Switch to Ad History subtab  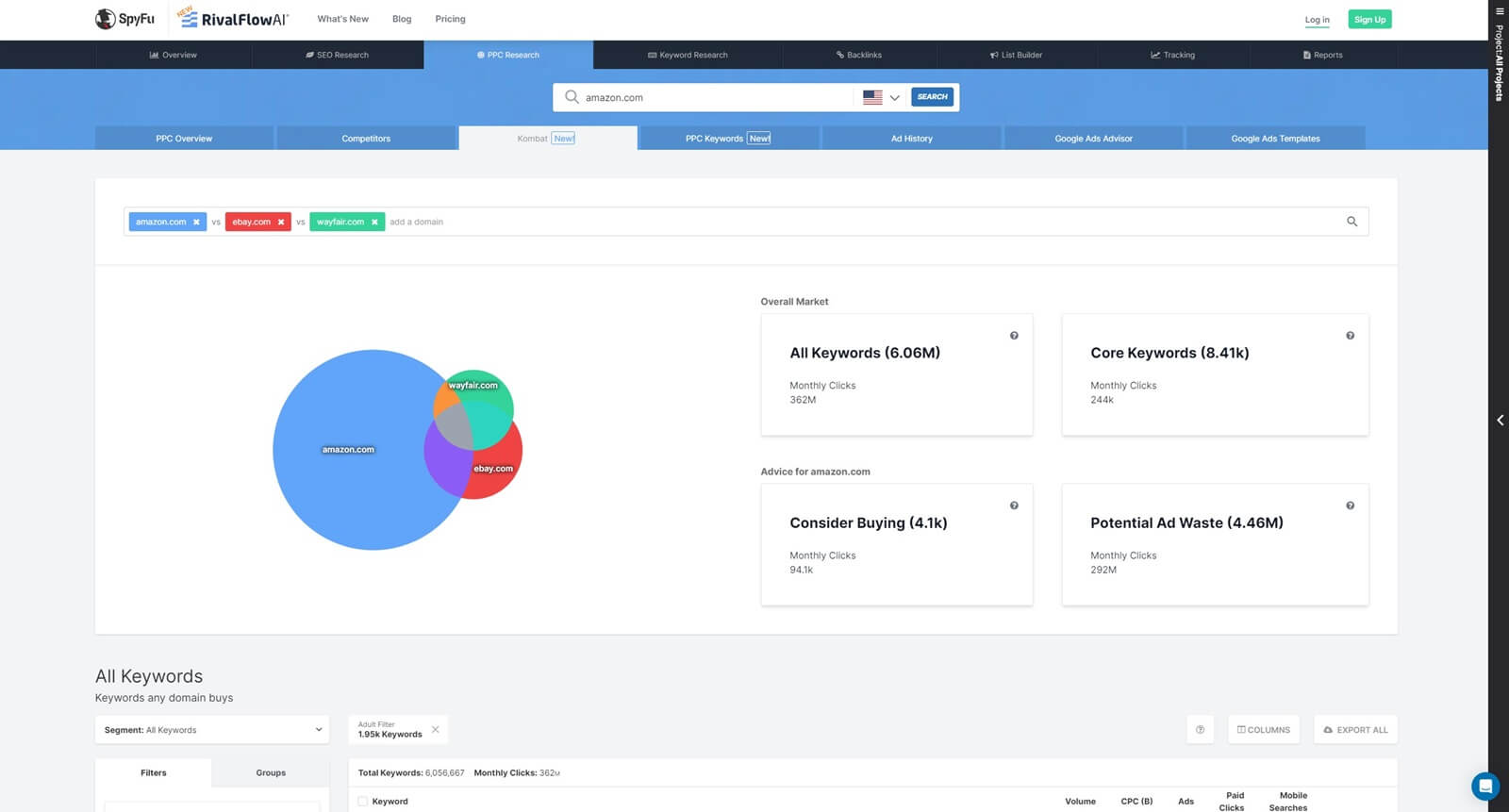click(x=911, y=139)
